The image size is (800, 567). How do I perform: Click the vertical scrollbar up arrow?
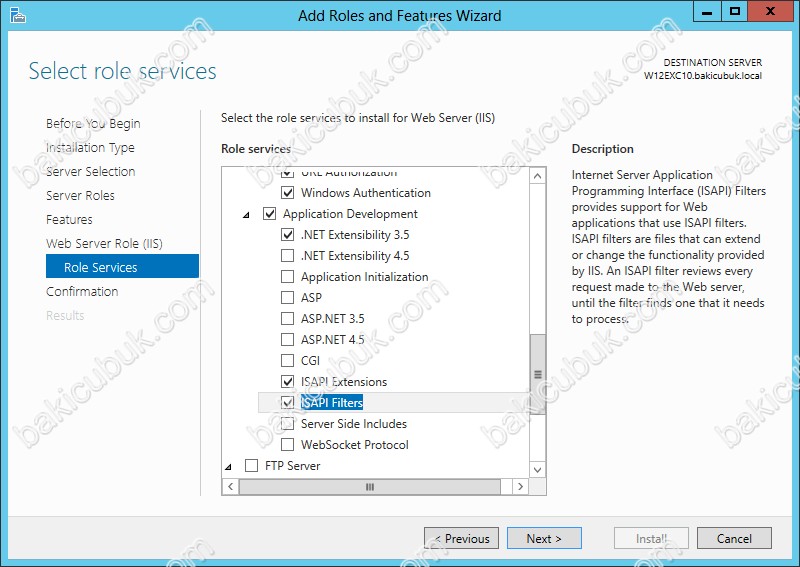(537, 177)
